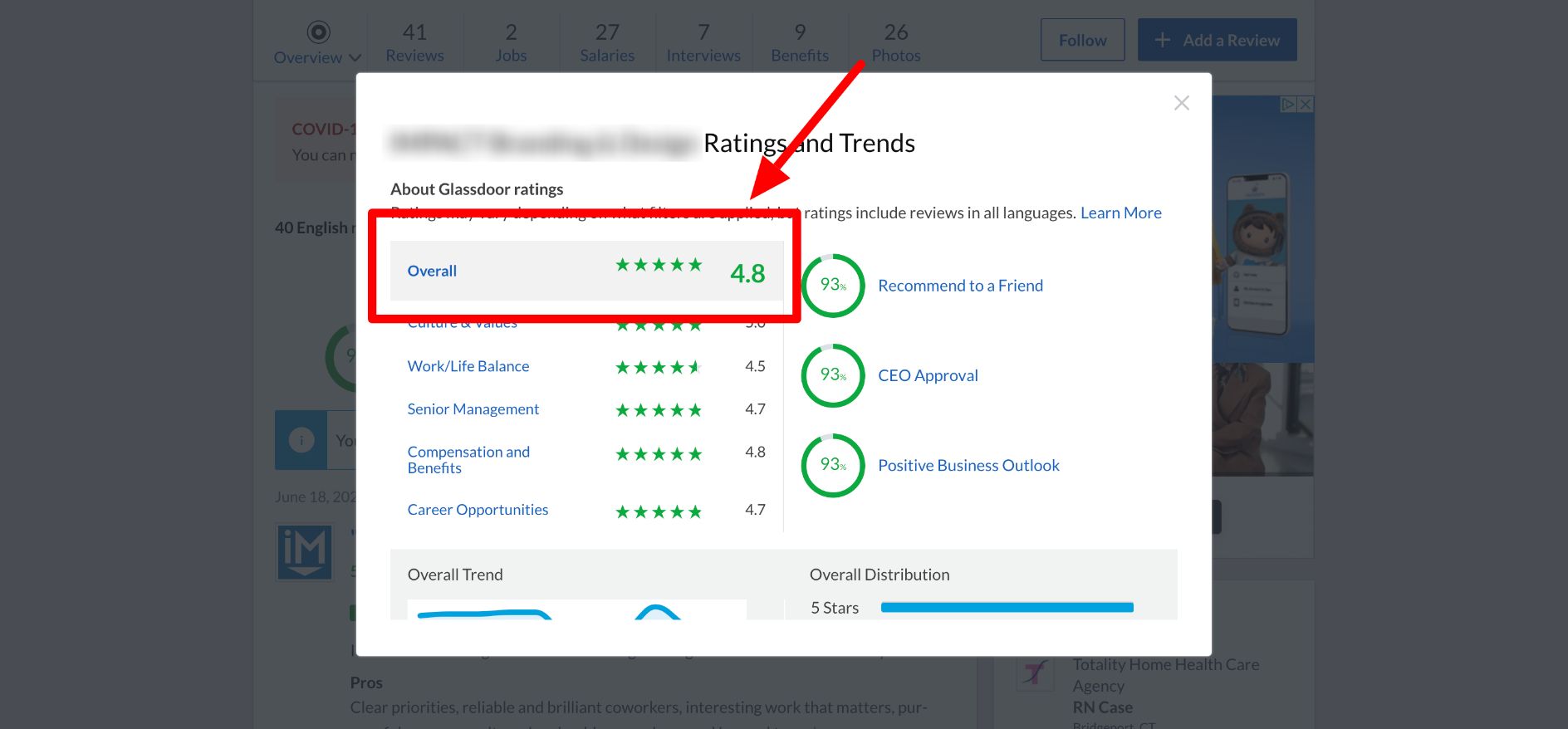Switch to the 27 Salaries tab
Image resolution: width=1568 pixels, height=729 pixels.
tap(607, 42)
